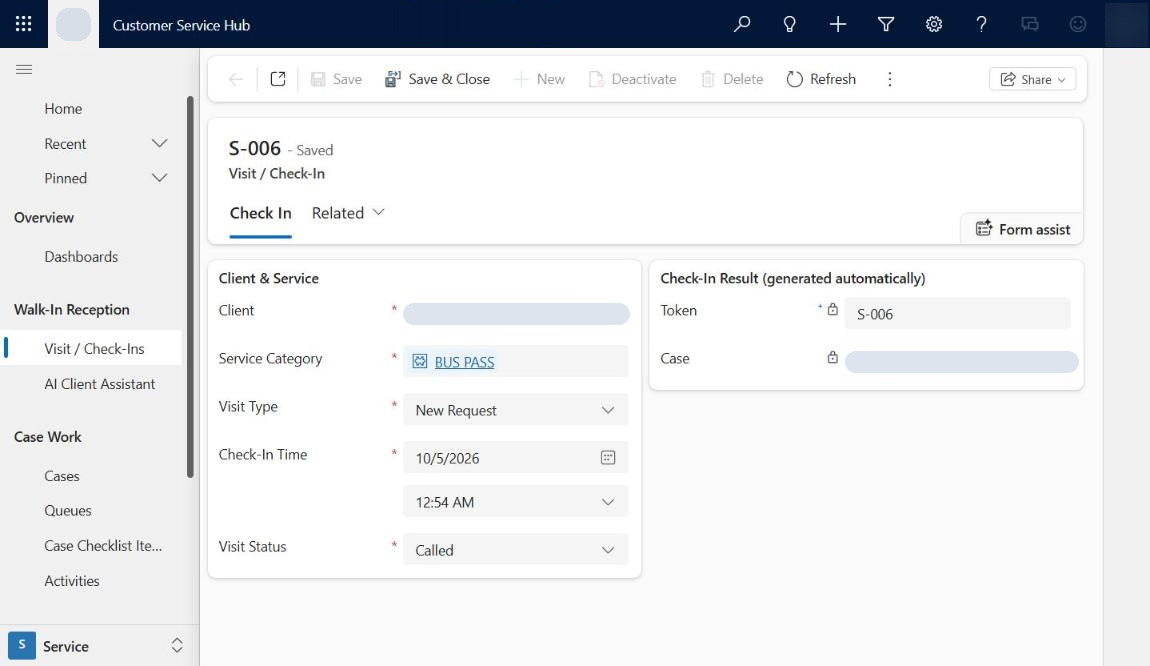Open the more commands ellipsis
Screen dimensions: 1150x666
pyautogui.click(x=890, y=79)
